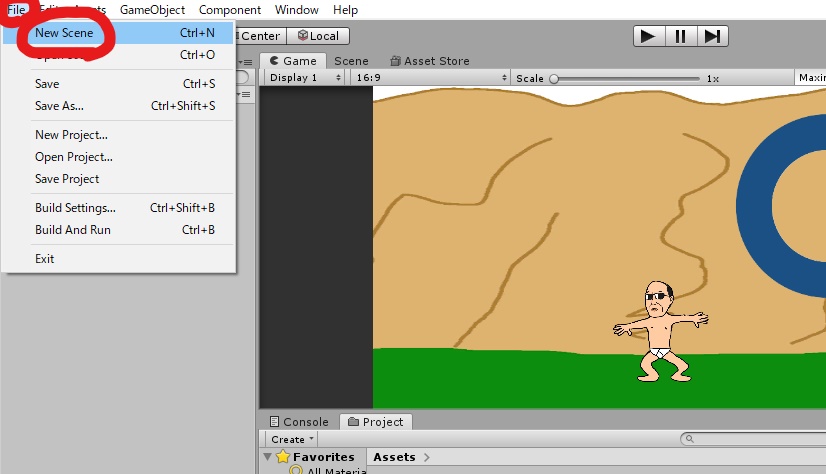Switch to the Scene tab
826x474 pixels.
(x=351, y=61)
